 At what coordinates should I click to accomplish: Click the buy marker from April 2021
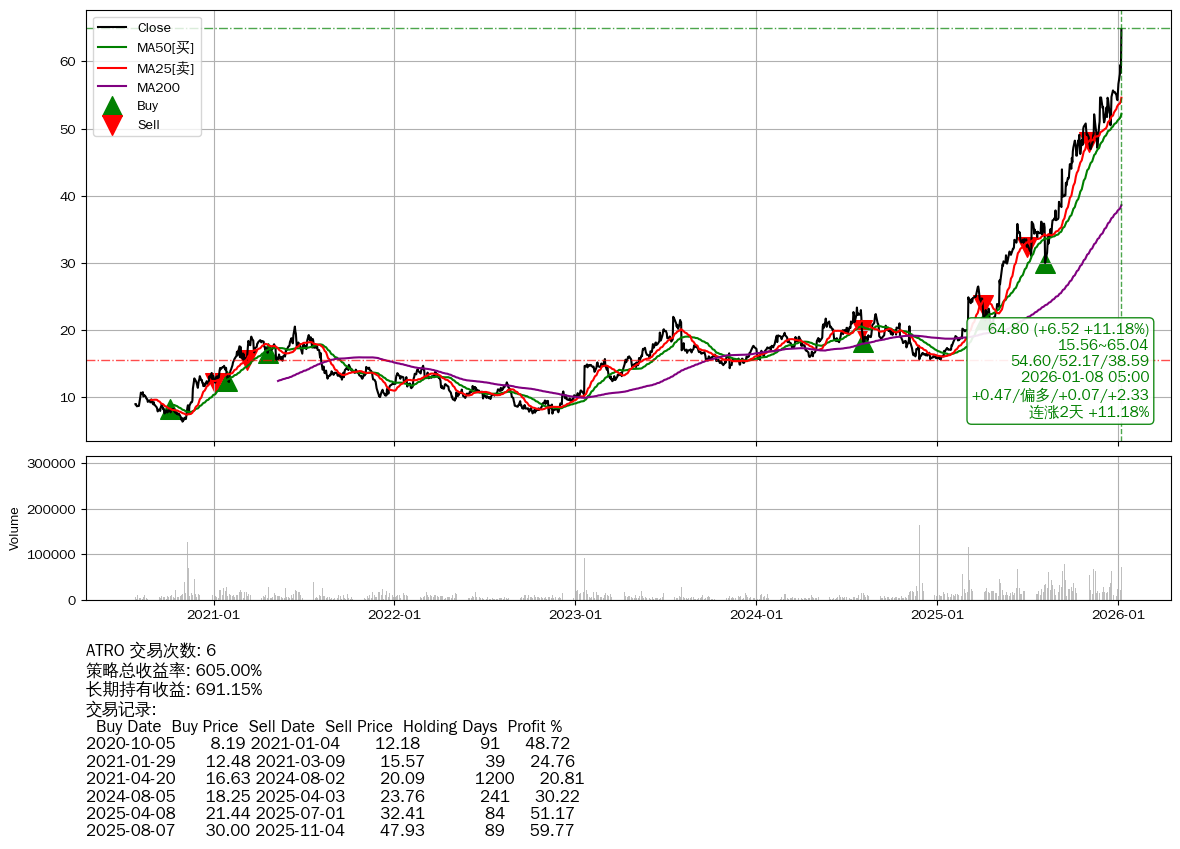(268, 353)
